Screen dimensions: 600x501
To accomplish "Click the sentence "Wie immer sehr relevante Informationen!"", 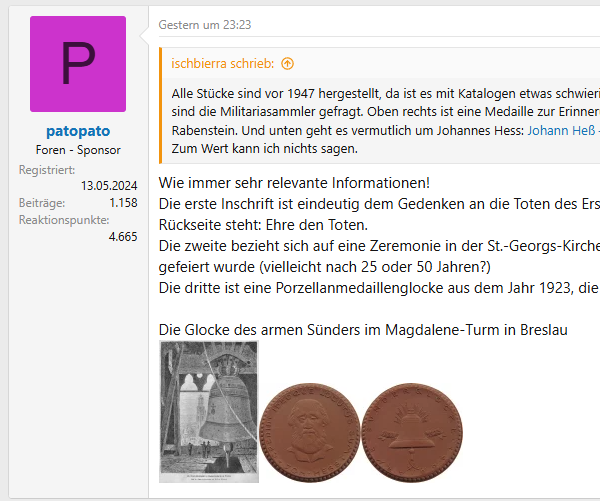I will [294, 183].
